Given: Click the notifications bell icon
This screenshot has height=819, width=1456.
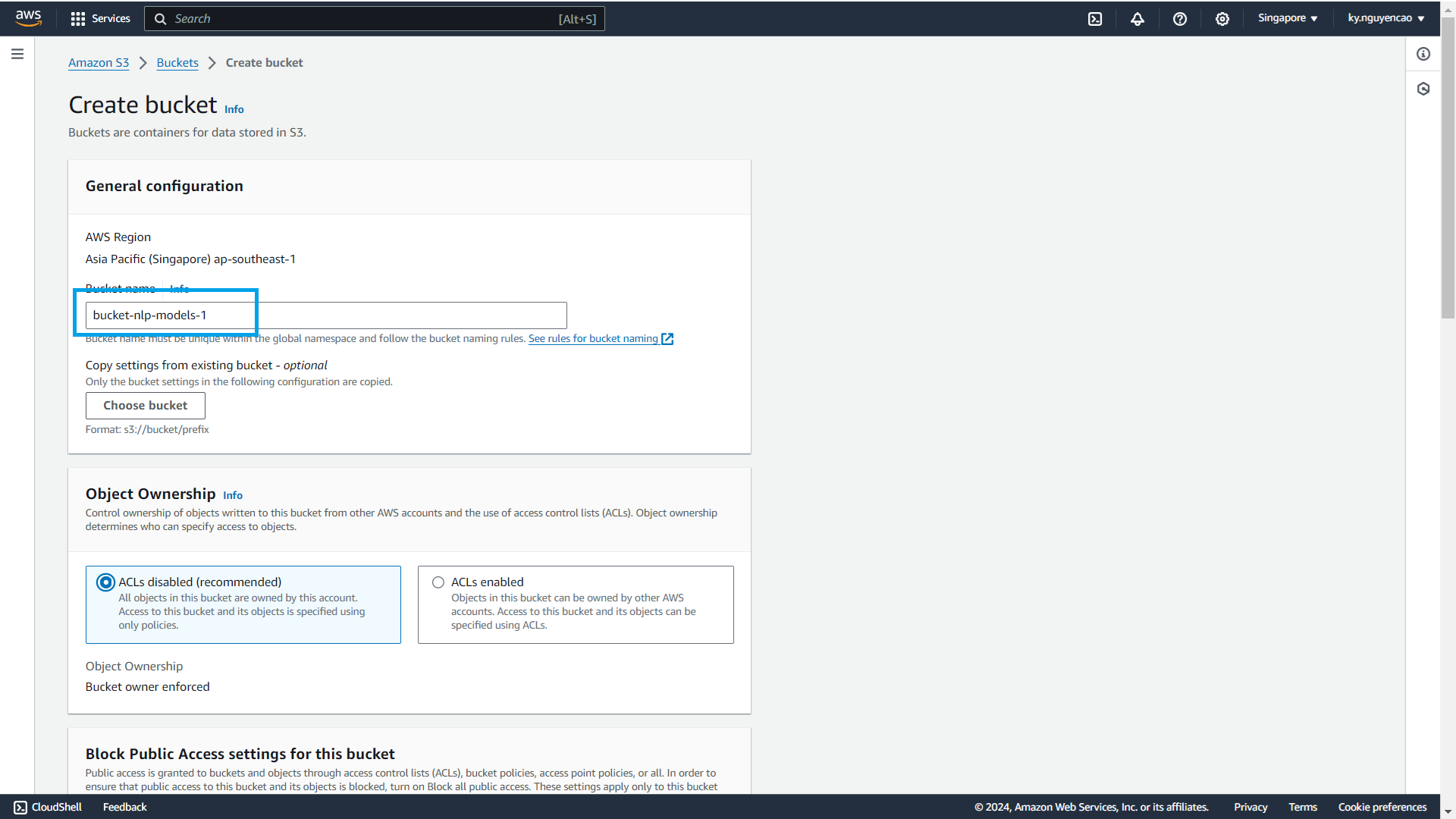Looking at the screenshot, I should [x=1139, y=18].
